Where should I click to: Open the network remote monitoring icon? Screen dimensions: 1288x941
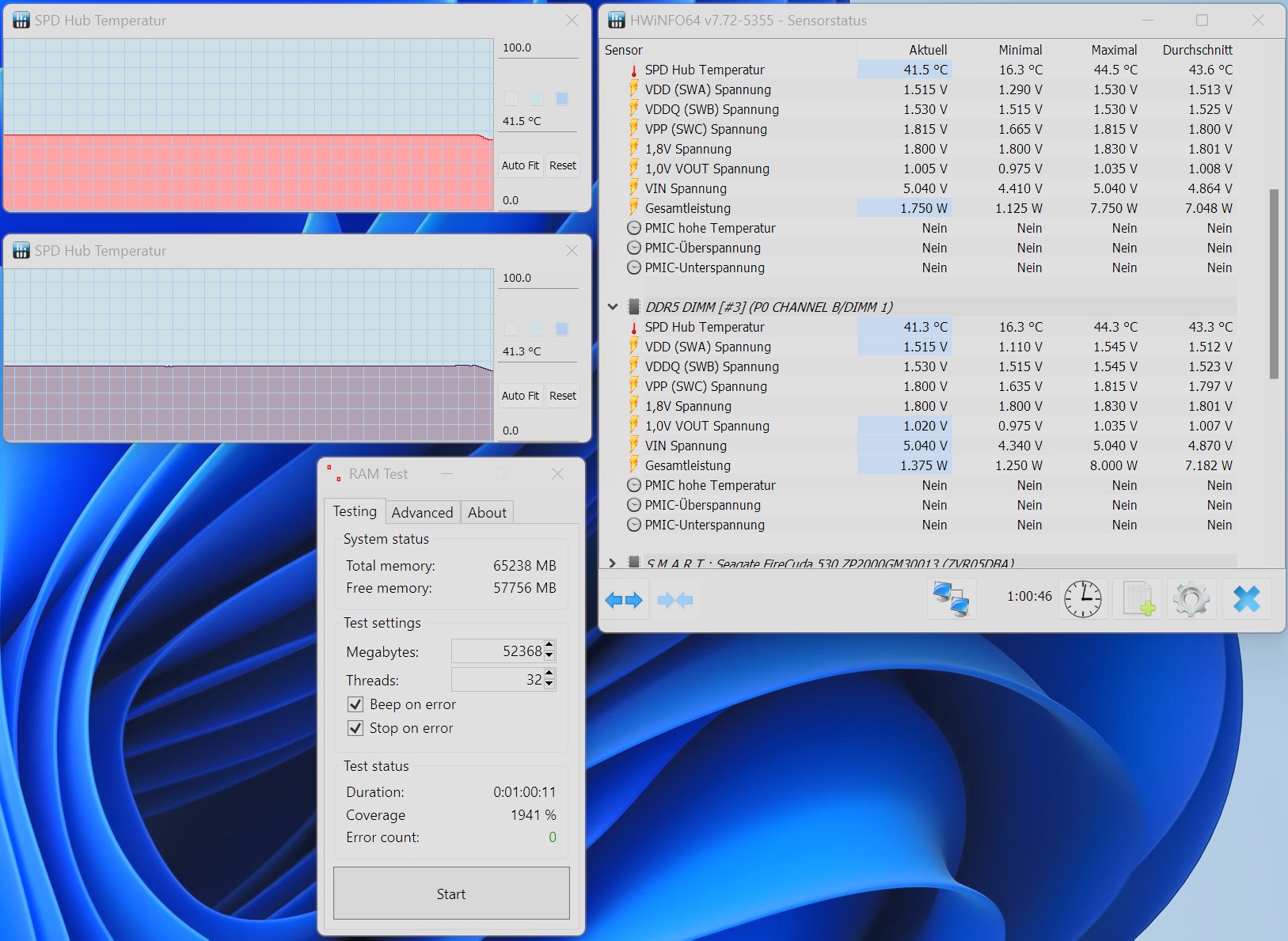(x=951, y=598)
